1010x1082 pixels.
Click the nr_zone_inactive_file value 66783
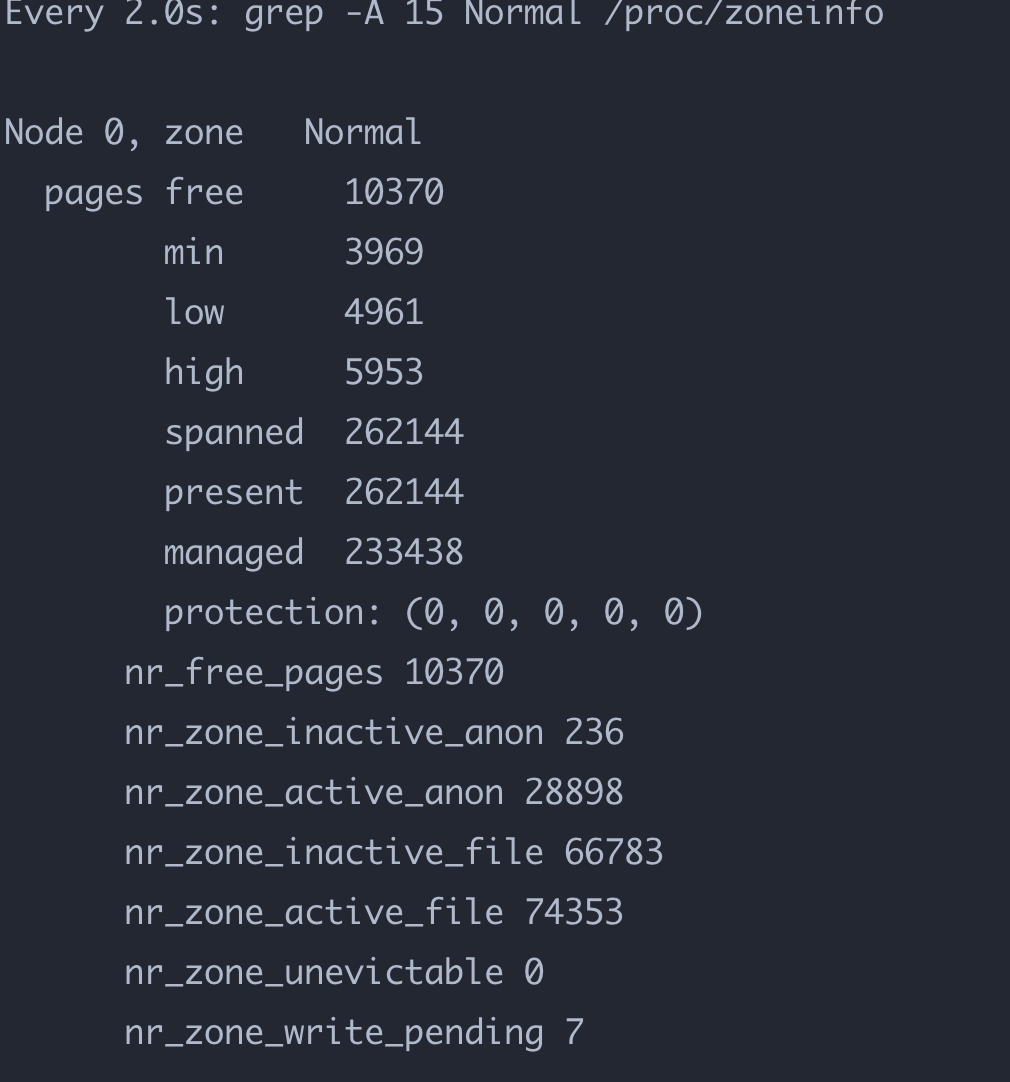click(614, 852)
